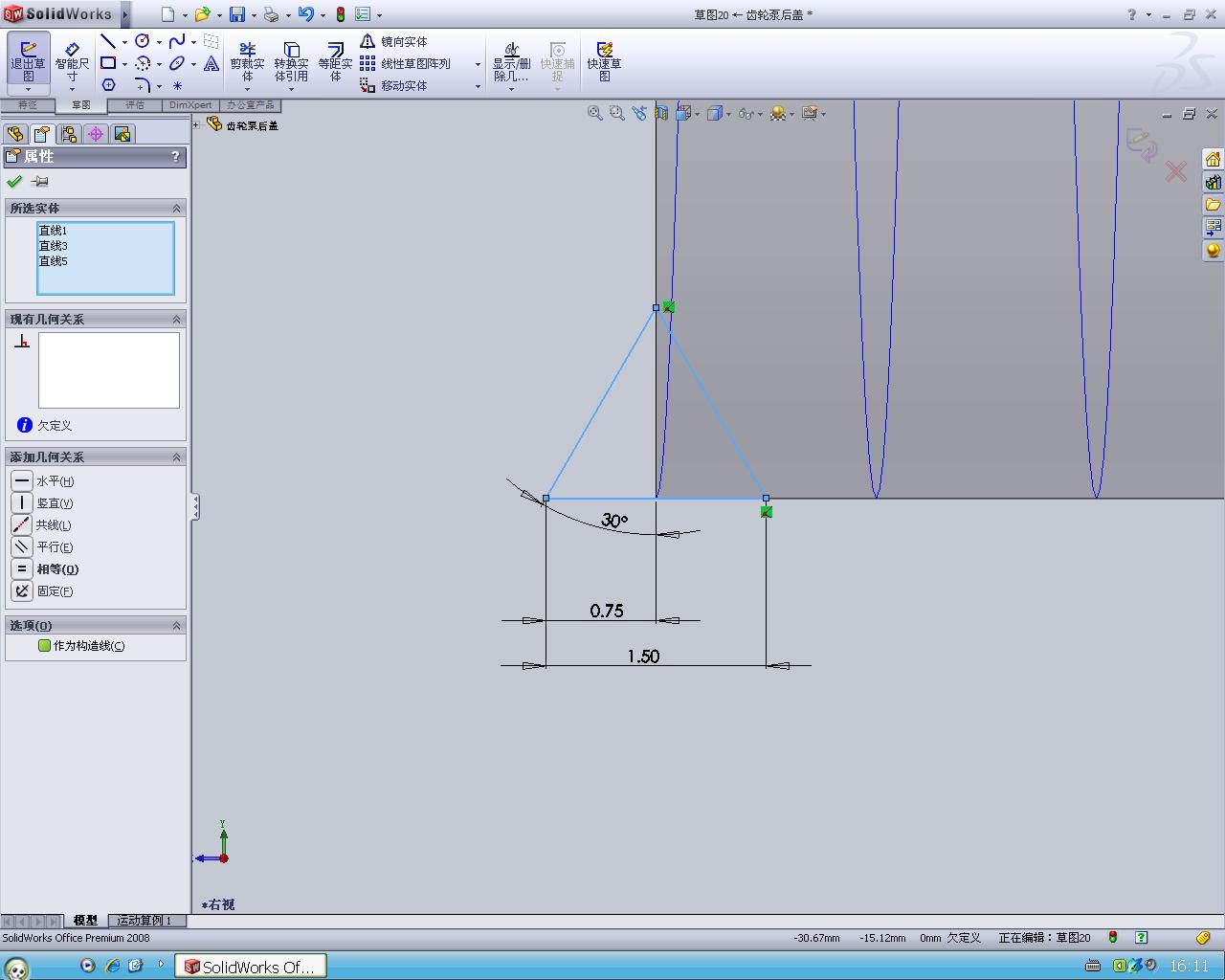This screenshot has height=980, width=1225.
Task: Select the sketch Text tool
Action: (x=212, y=63)
